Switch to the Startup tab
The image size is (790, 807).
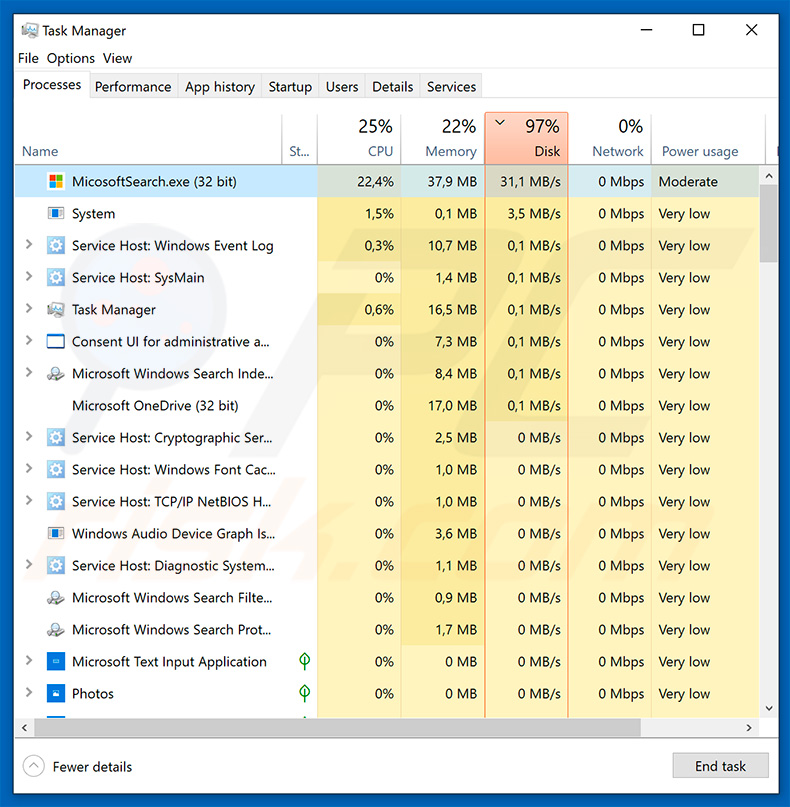(x=290, y=86)
